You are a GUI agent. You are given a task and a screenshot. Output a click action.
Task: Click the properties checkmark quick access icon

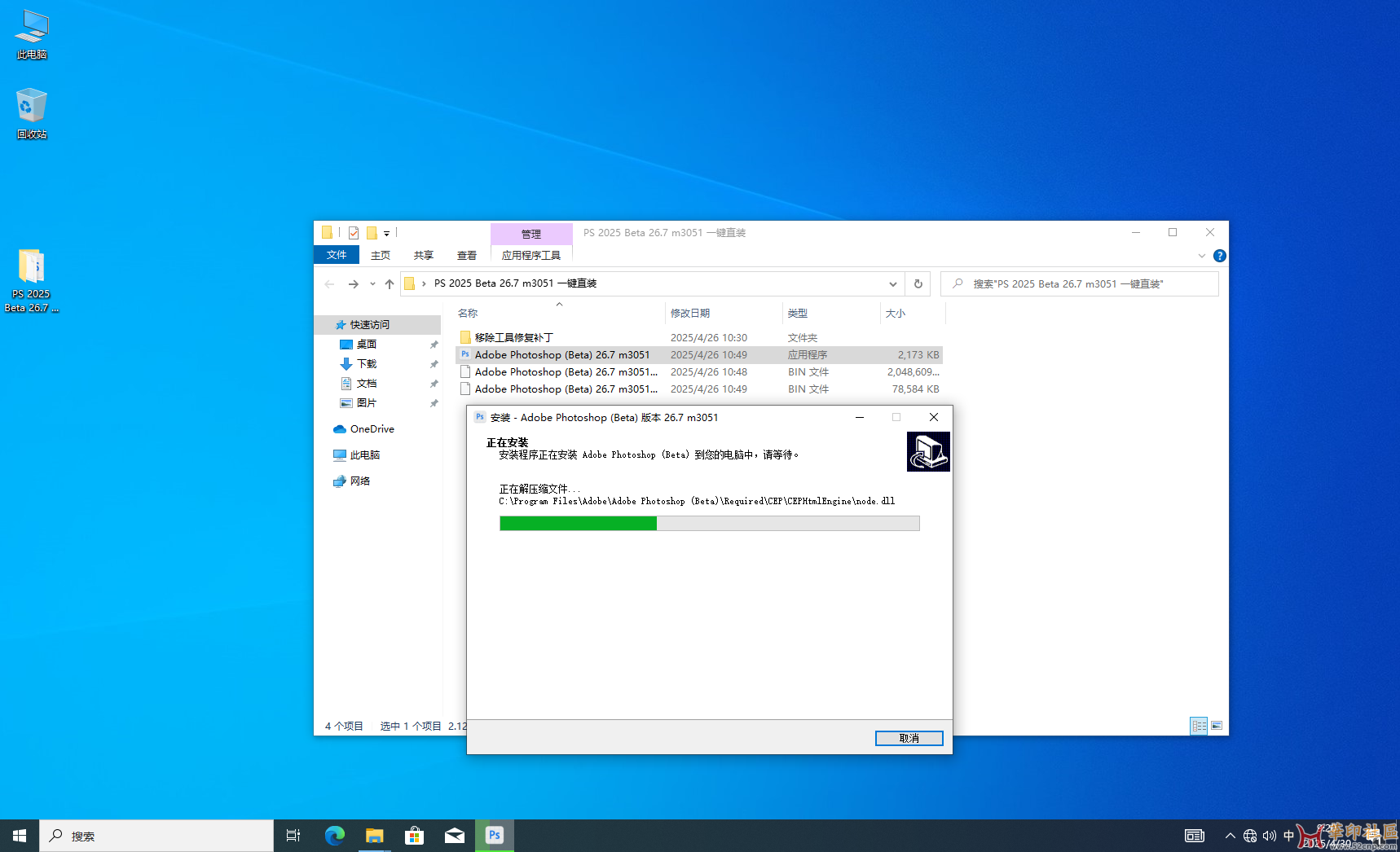point(353,233)
